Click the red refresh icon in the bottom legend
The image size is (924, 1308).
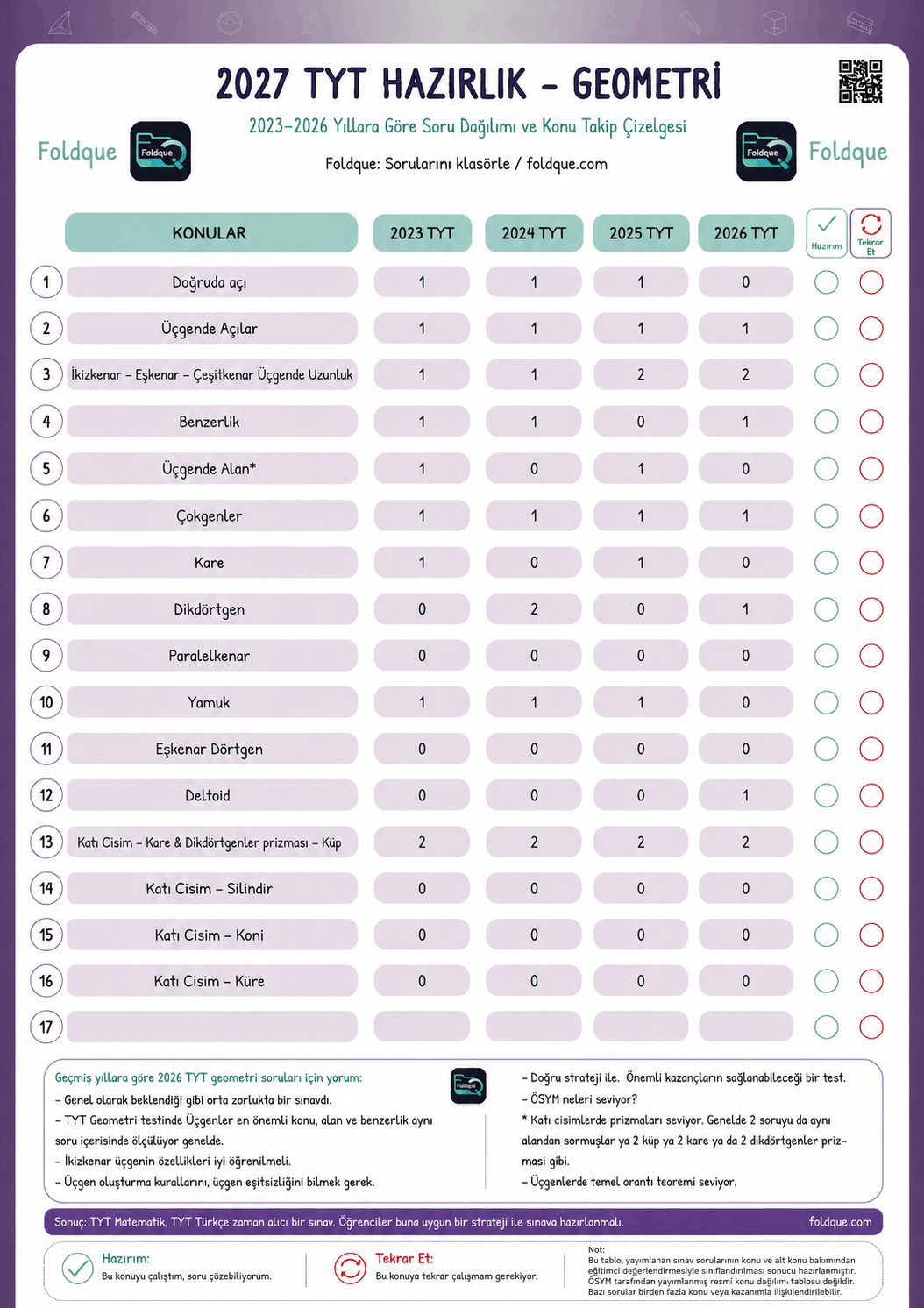point(350,1268)
